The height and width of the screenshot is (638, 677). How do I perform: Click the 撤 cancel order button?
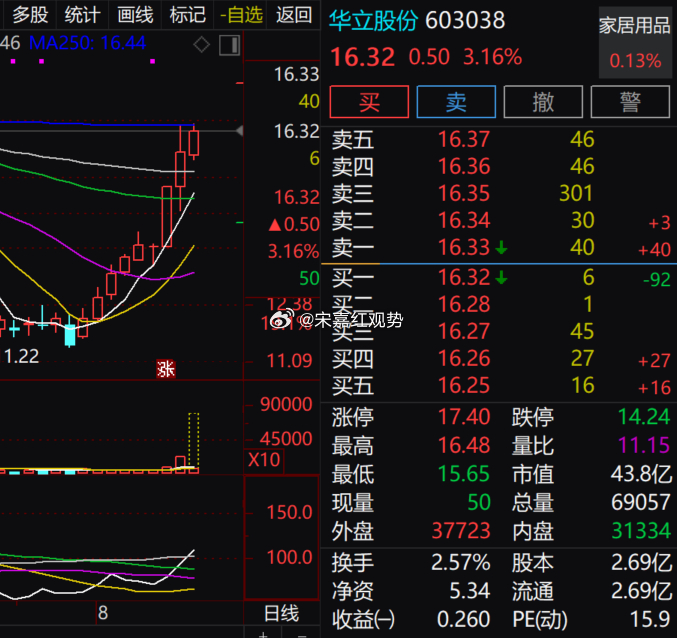click(x=543, y=102)
